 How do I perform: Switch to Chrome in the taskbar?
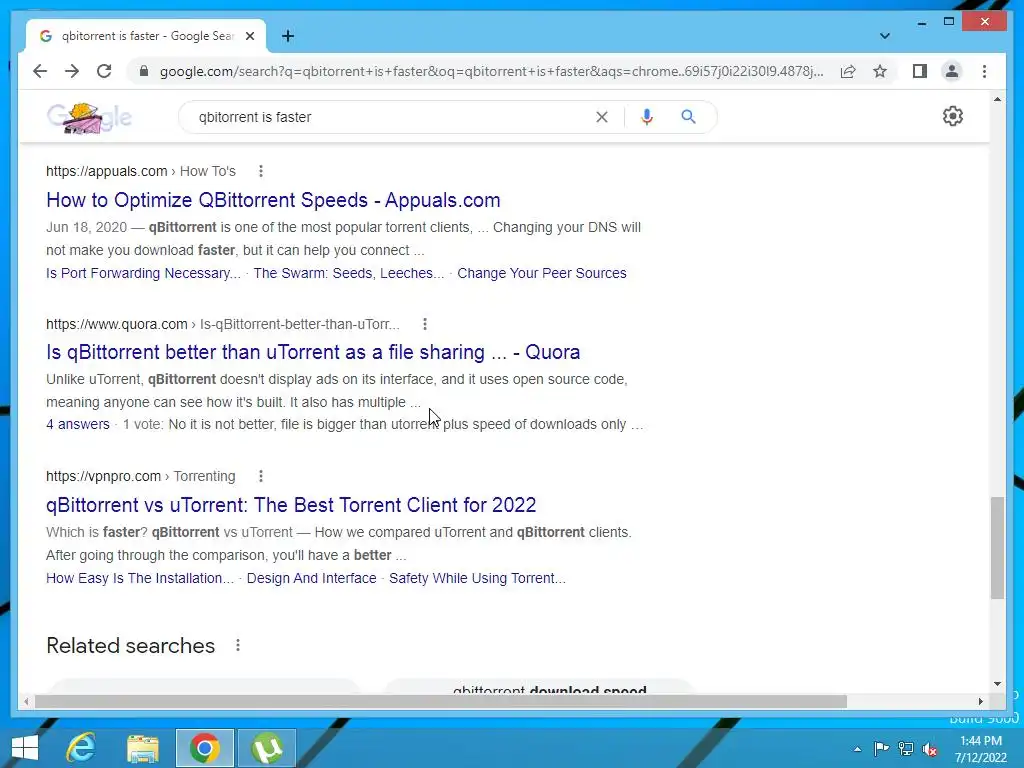204,748
